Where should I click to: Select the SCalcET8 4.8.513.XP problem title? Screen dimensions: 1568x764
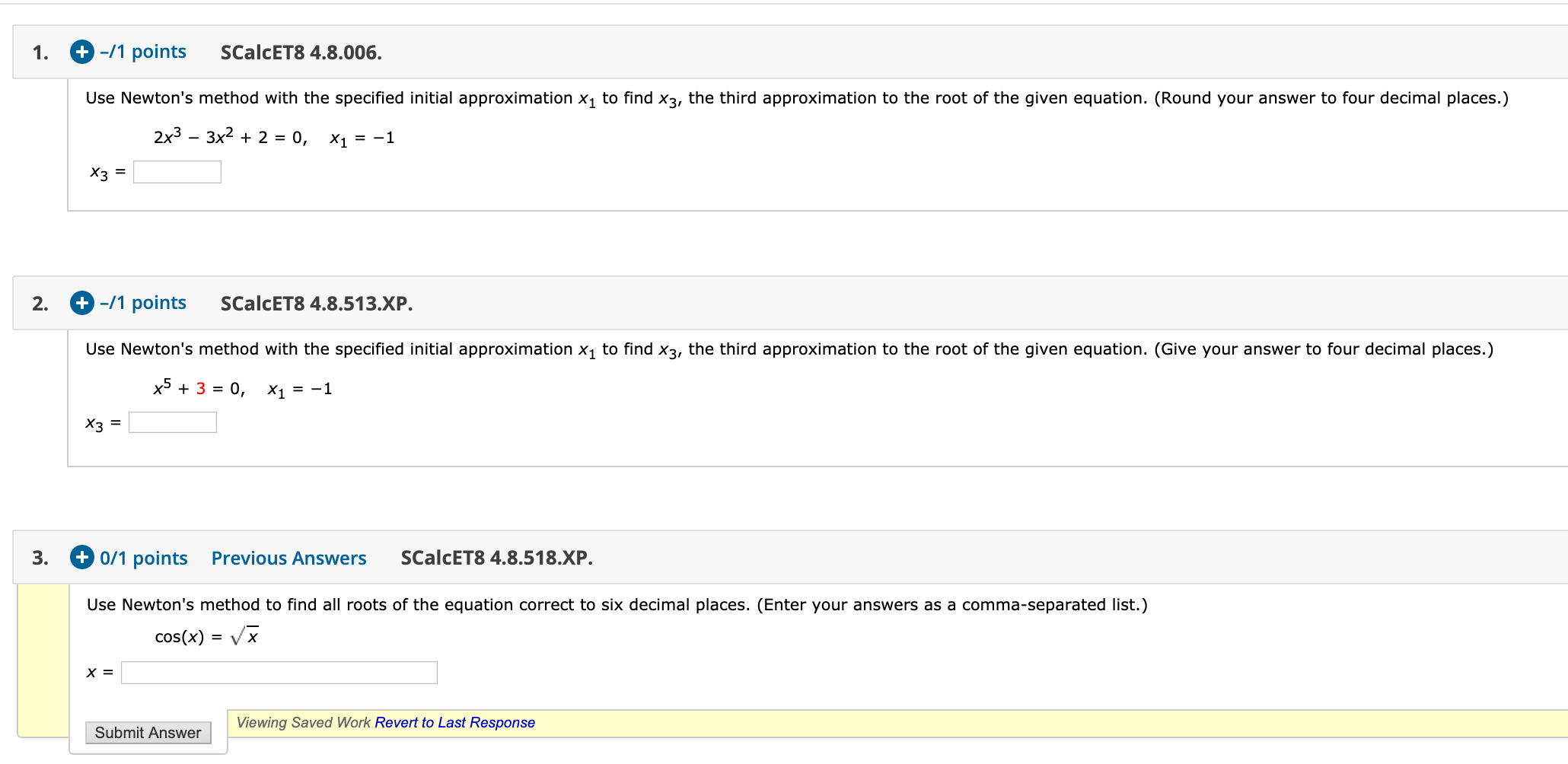[x=317, y=303]
